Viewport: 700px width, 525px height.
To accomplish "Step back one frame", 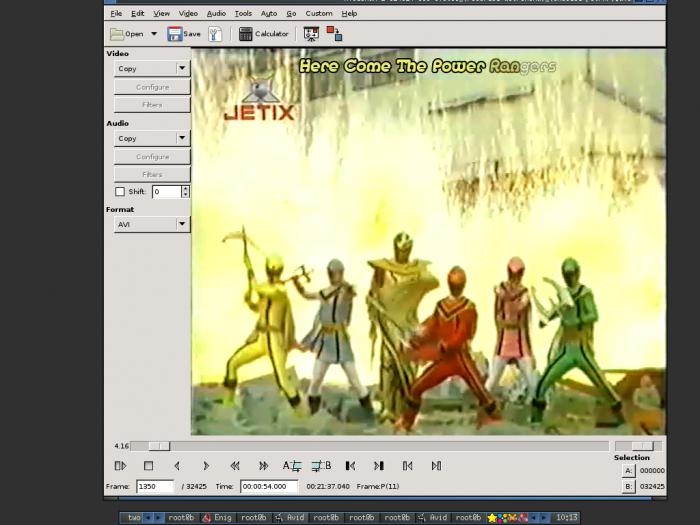I will coord(177,466).
